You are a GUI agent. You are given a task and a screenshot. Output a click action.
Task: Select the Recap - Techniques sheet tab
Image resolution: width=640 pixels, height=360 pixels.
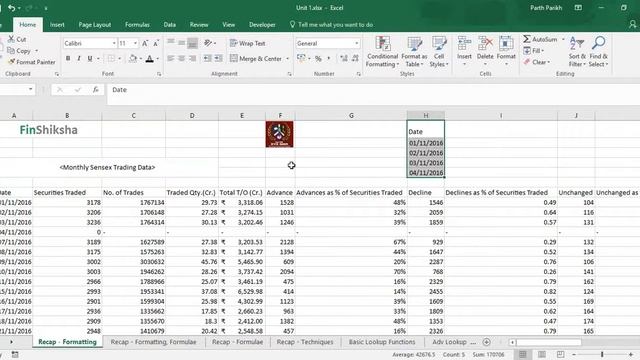click(305, 342)
